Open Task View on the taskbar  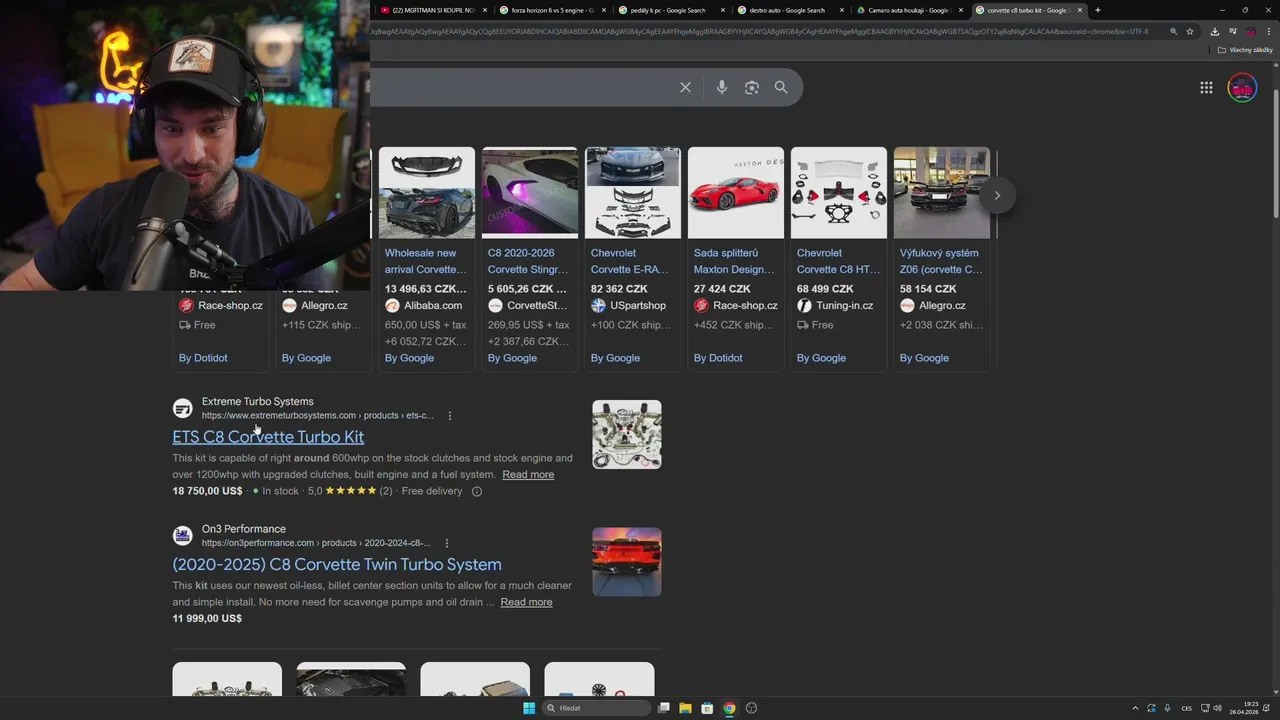(663, 708)
